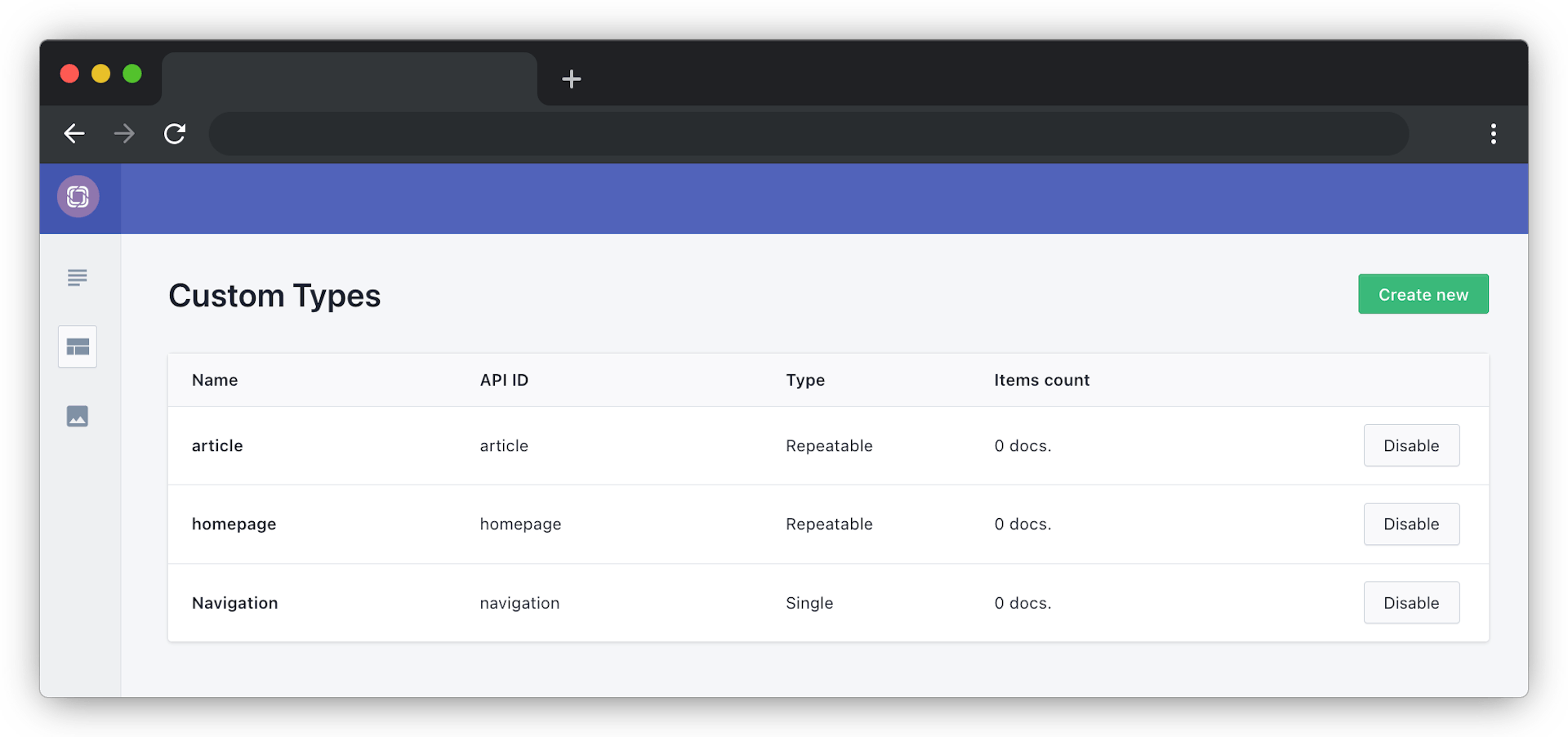Open the Media Library from the sidebar
The image size is (1568, 737).
(x=77, y=416)
